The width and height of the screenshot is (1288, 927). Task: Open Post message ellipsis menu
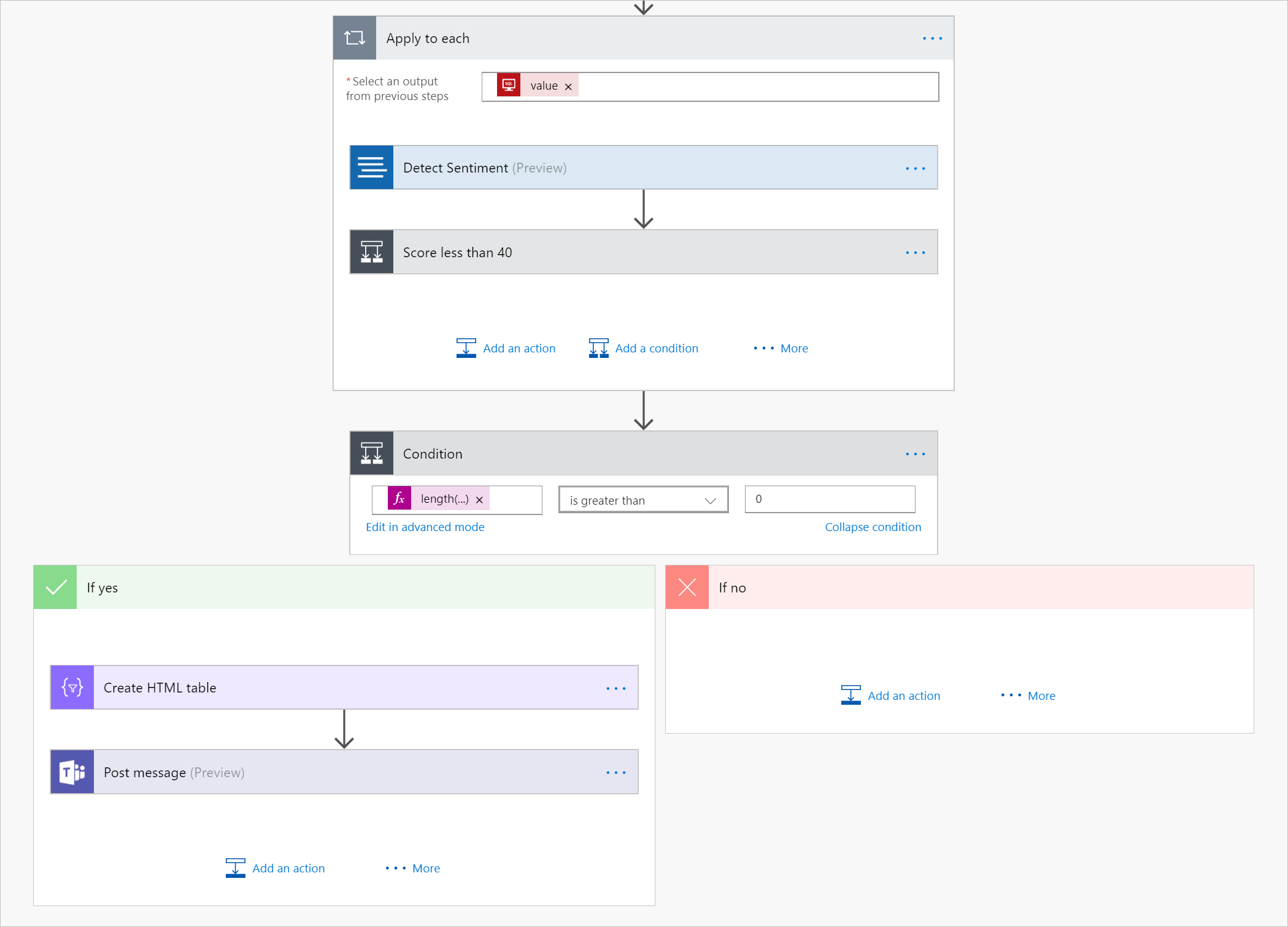click(x=615, y=773)
